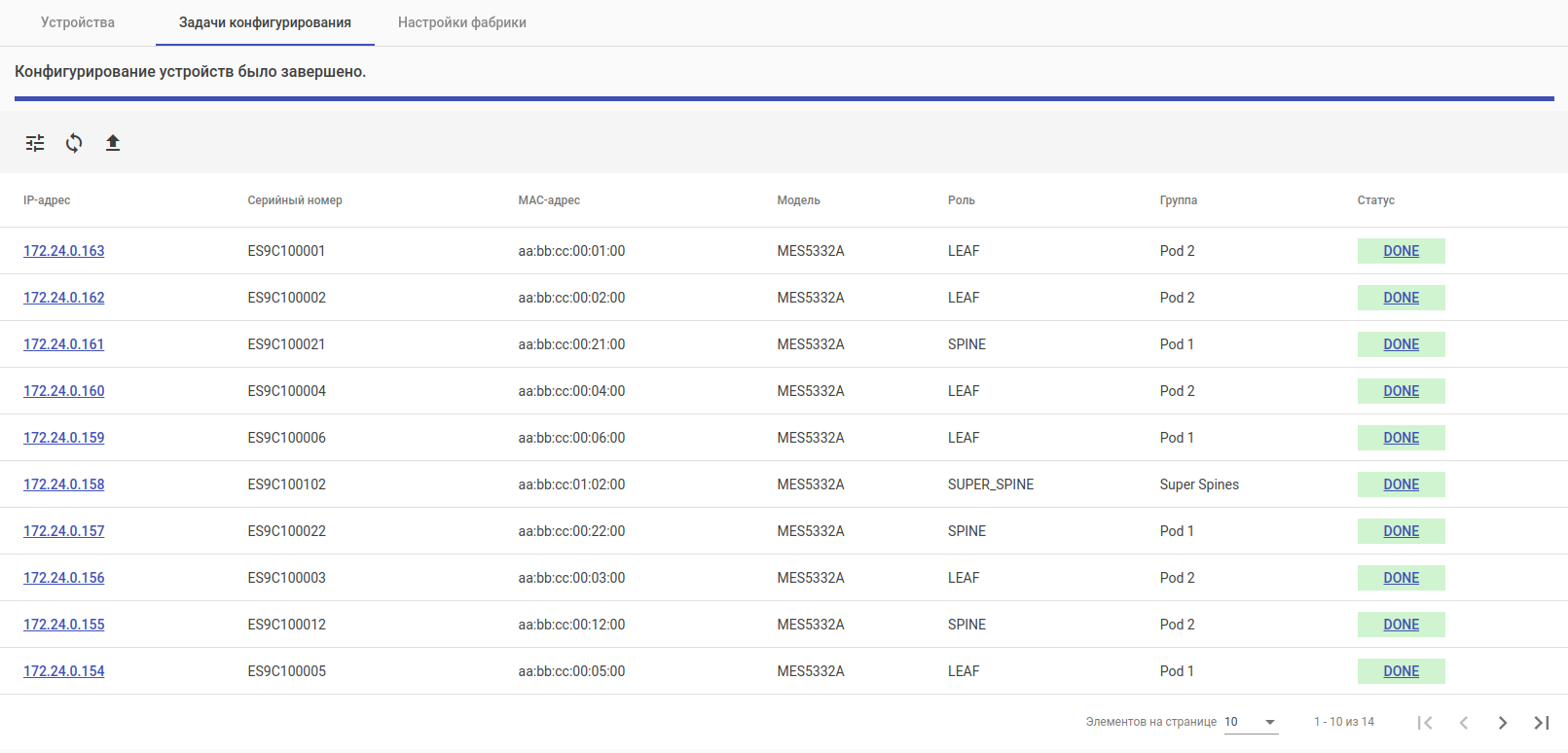Click the refresh tasks icon
1568x753 pixels.
[x=74, y=143]
